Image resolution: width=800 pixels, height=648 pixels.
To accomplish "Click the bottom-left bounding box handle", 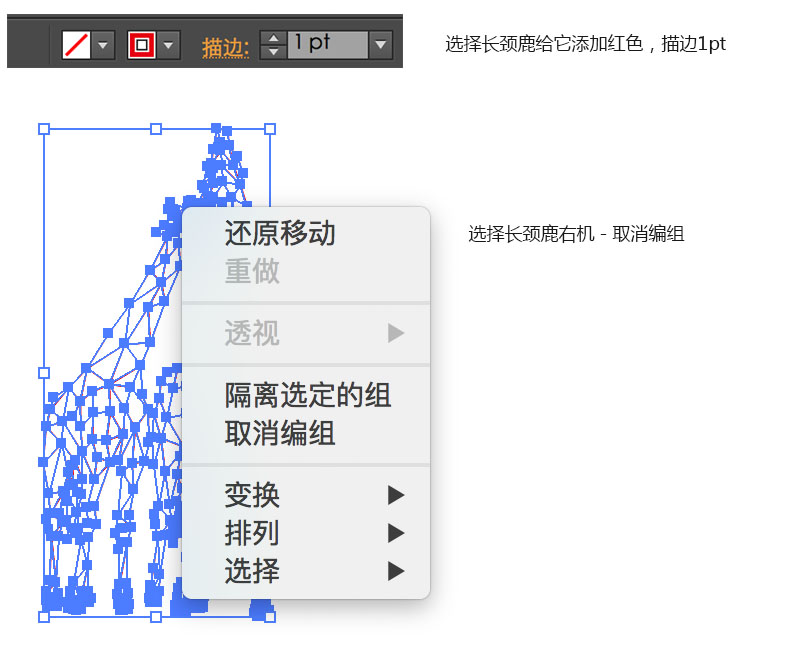I will pos(44,617).
